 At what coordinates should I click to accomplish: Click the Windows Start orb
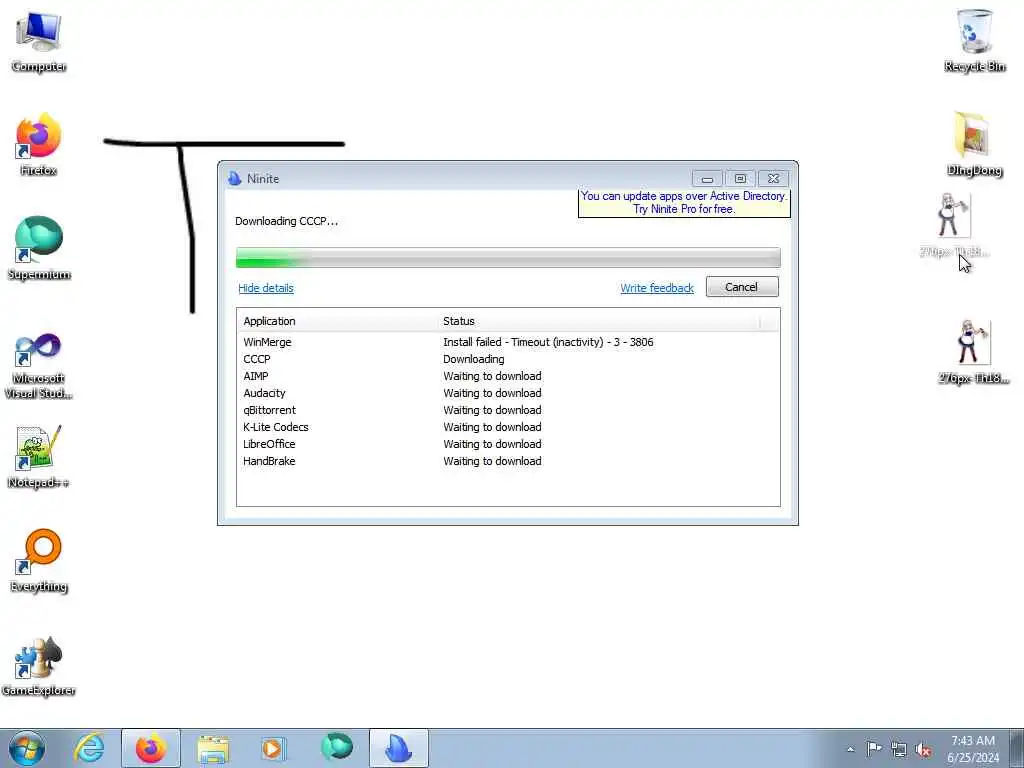tap(27, 748)
